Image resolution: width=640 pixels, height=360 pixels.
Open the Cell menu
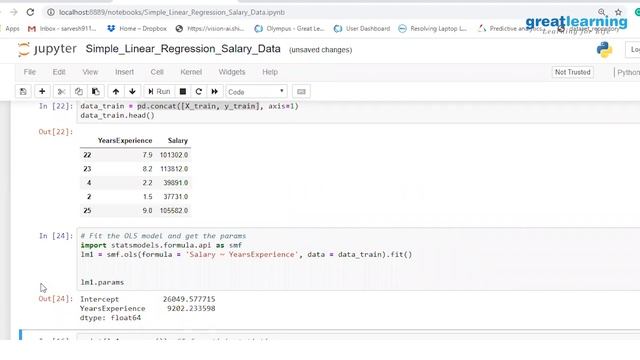coord(157,72)
